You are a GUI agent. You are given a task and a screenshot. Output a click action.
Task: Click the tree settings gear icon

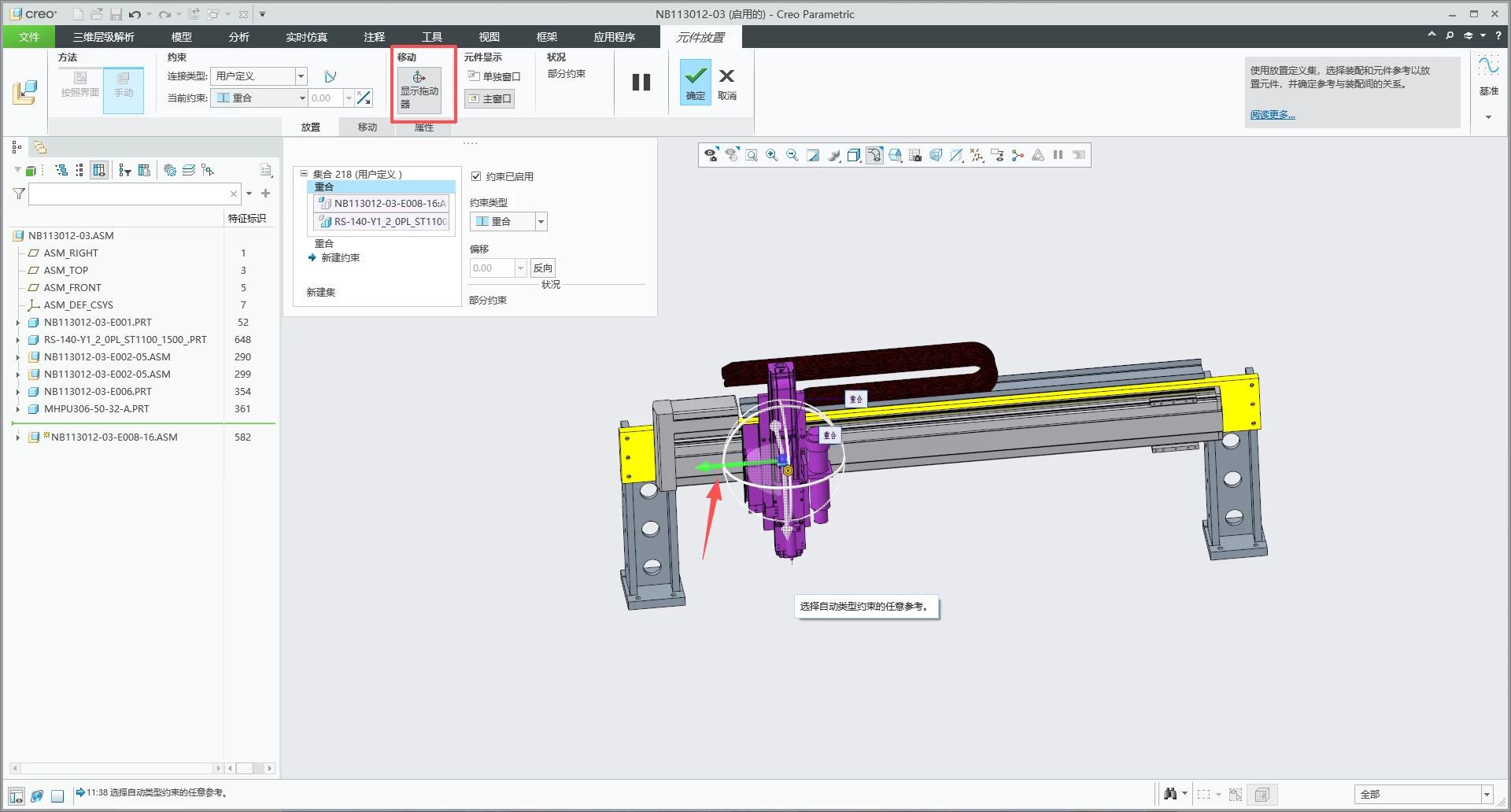pyautogui.click(x=169, y=170)
